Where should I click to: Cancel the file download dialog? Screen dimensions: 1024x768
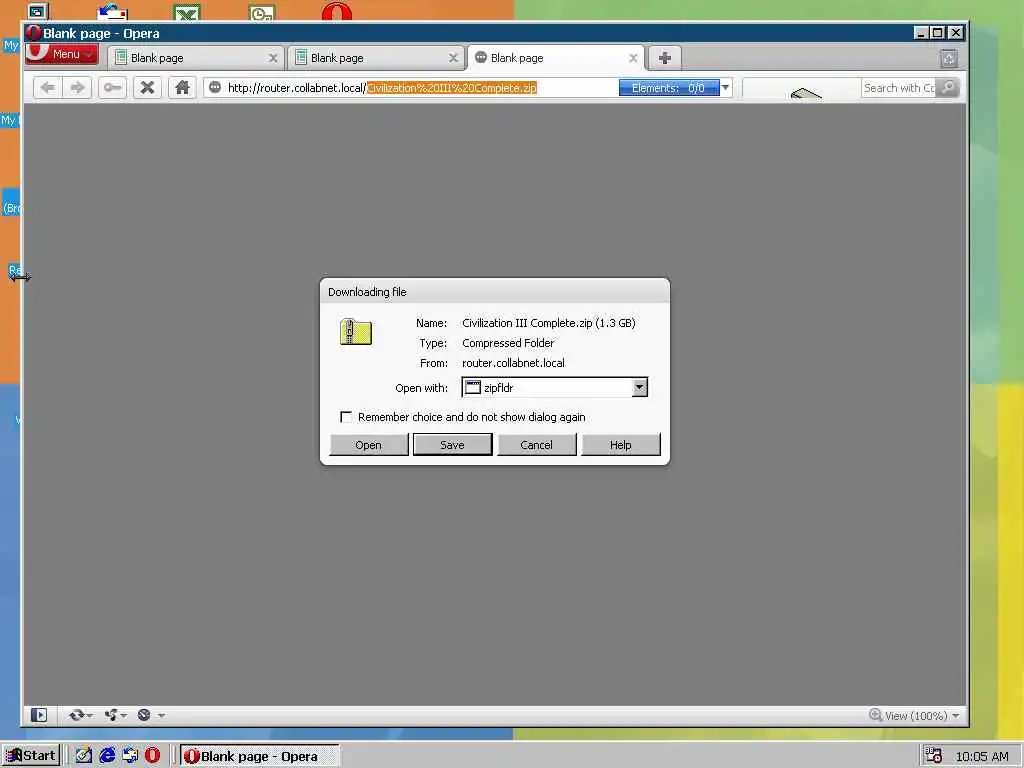click(x=537, y=445)
